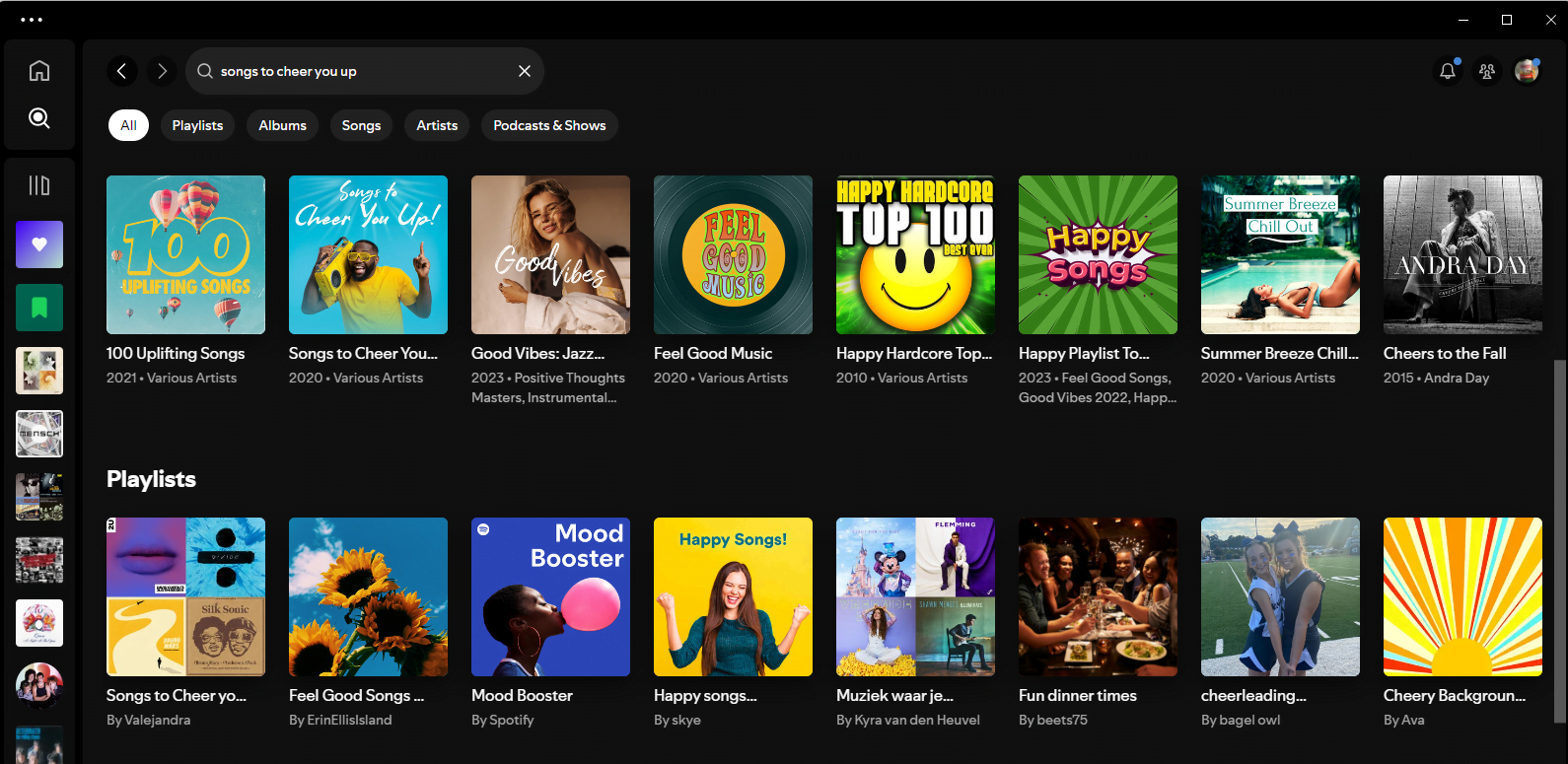Image resolution: width=1568 pixels, height=764 pixels.
Task: Open the white Queen album in library sidebar
Action: (39, 623)
